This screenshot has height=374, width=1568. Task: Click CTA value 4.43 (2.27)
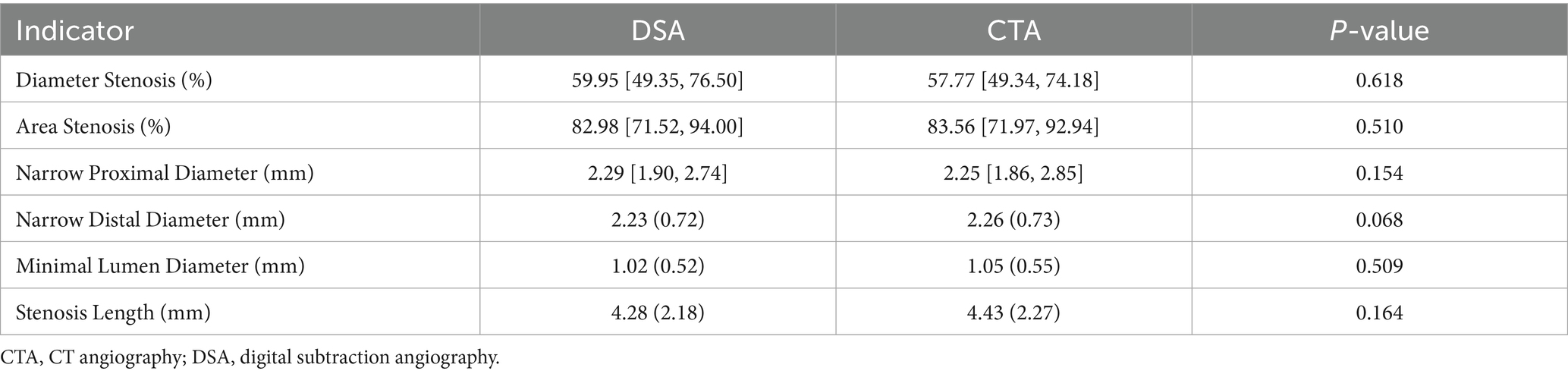coord(1013,313)
